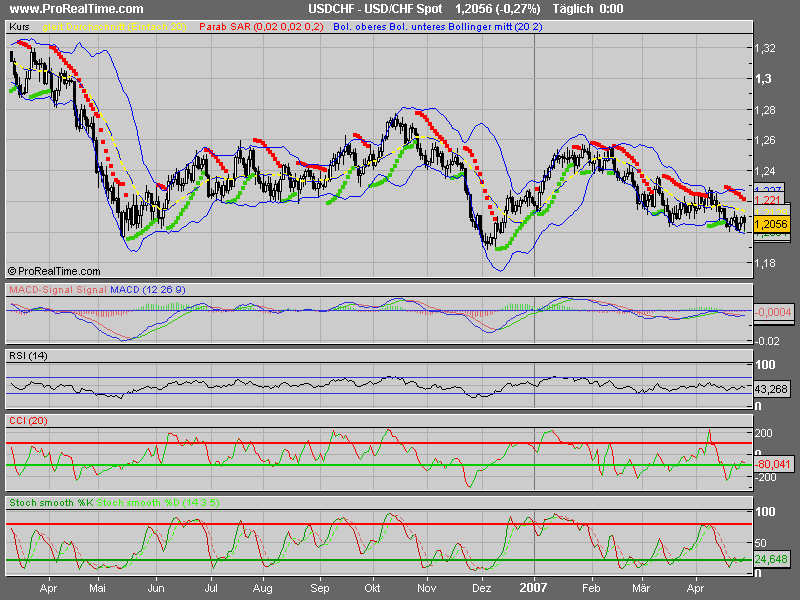Click the orange 1,2056 current price tag

771,225
